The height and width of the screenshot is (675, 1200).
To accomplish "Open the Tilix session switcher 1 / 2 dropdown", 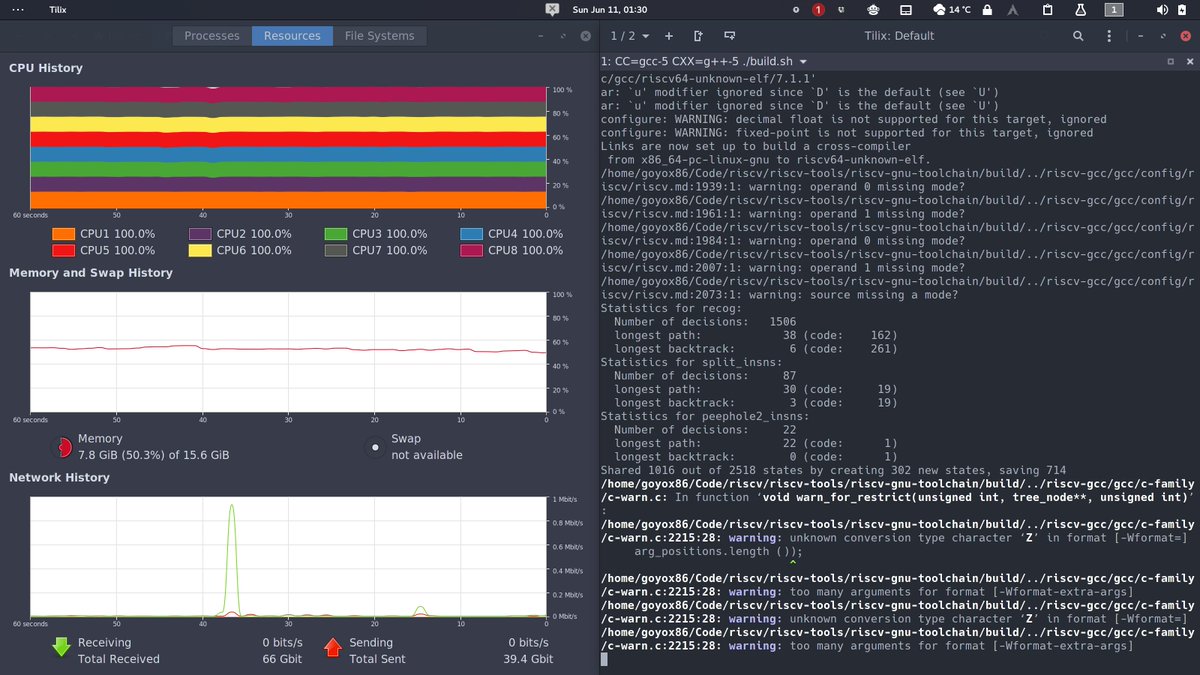I will (x=630, y=36).
